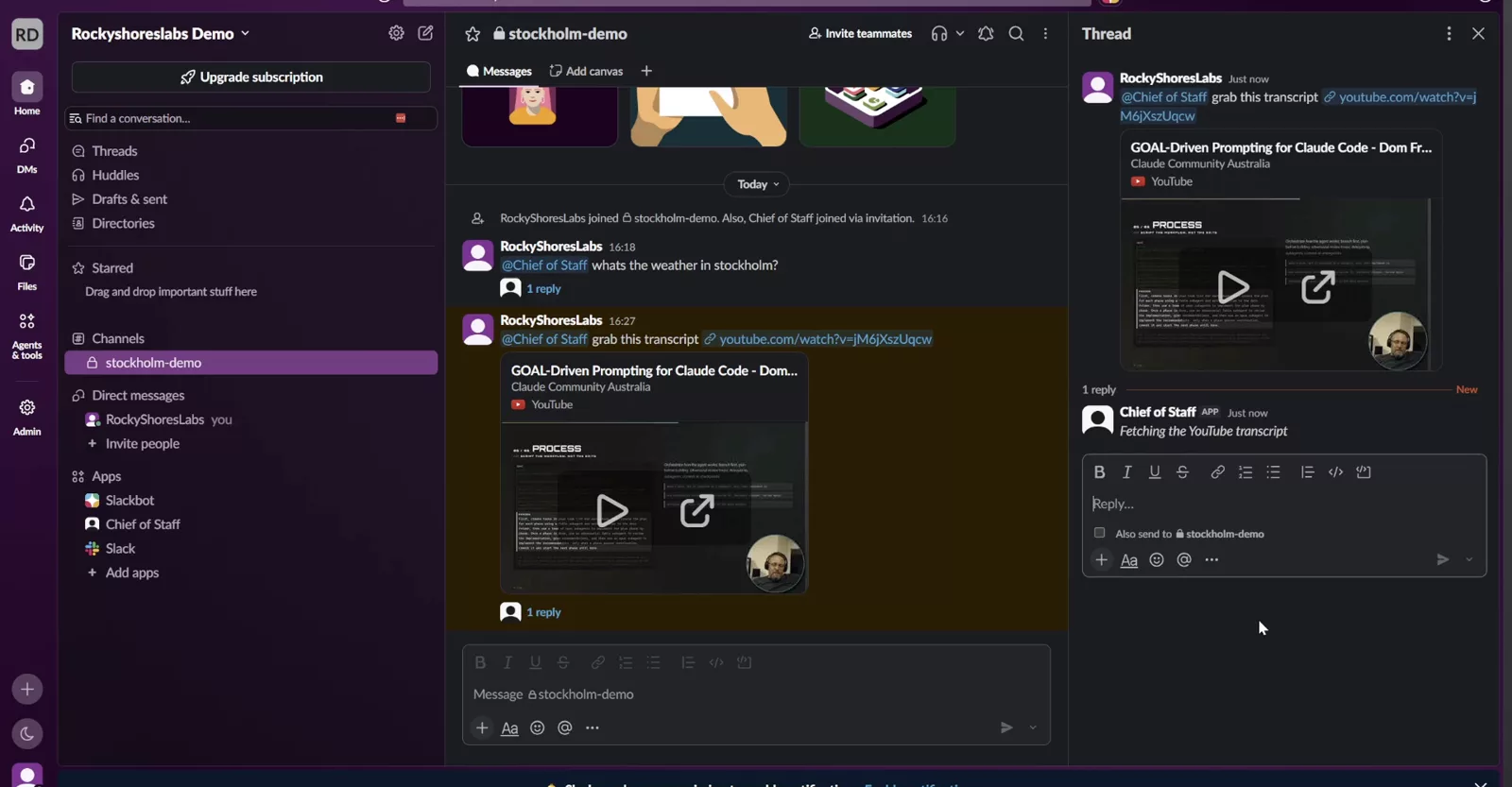Click Invite teammates in channel header

pyautogui.click(x=860, y=33)
